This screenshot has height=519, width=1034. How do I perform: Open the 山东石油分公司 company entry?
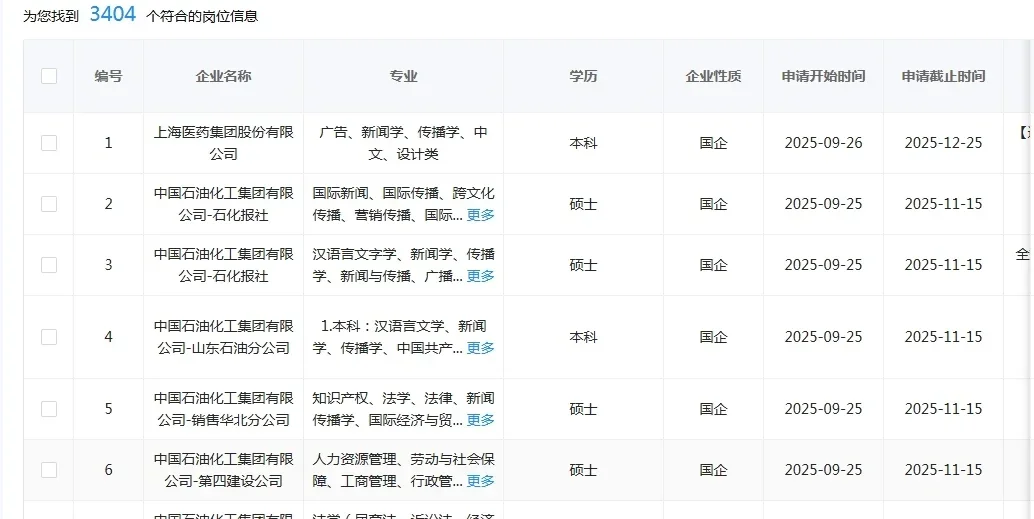[x=224, y=337]
